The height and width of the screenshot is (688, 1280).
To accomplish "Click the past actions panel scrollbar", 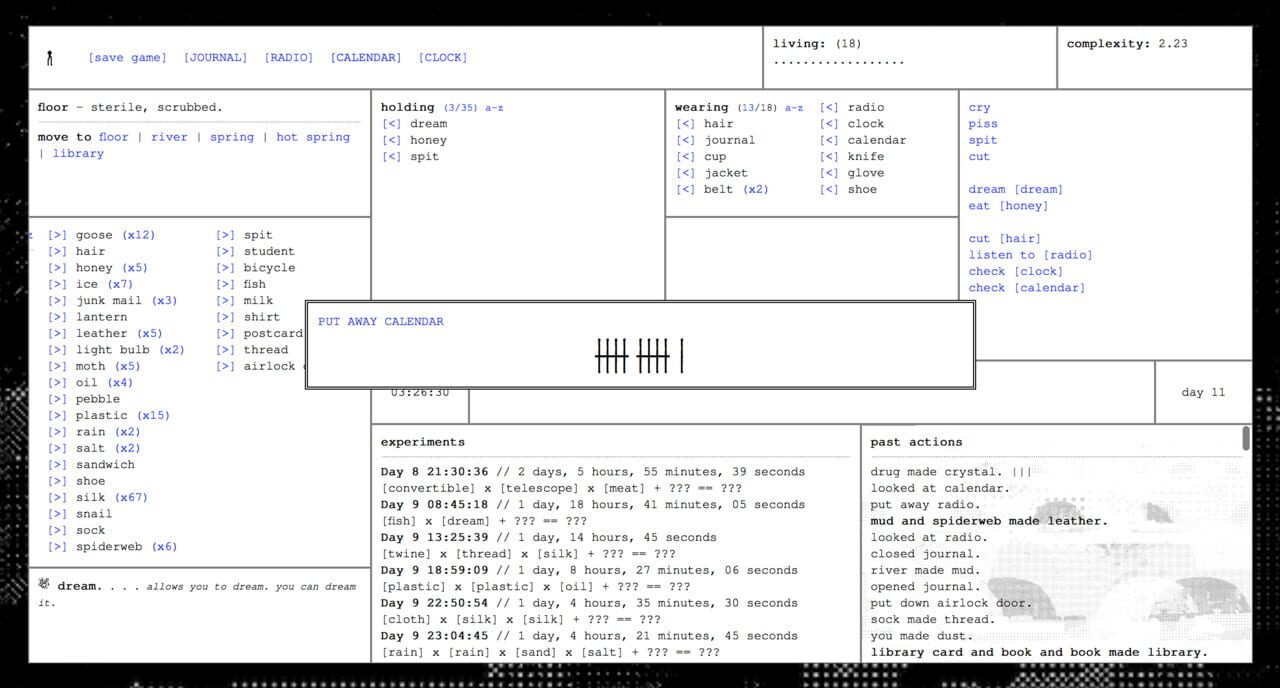I will tap(1245, 437).
